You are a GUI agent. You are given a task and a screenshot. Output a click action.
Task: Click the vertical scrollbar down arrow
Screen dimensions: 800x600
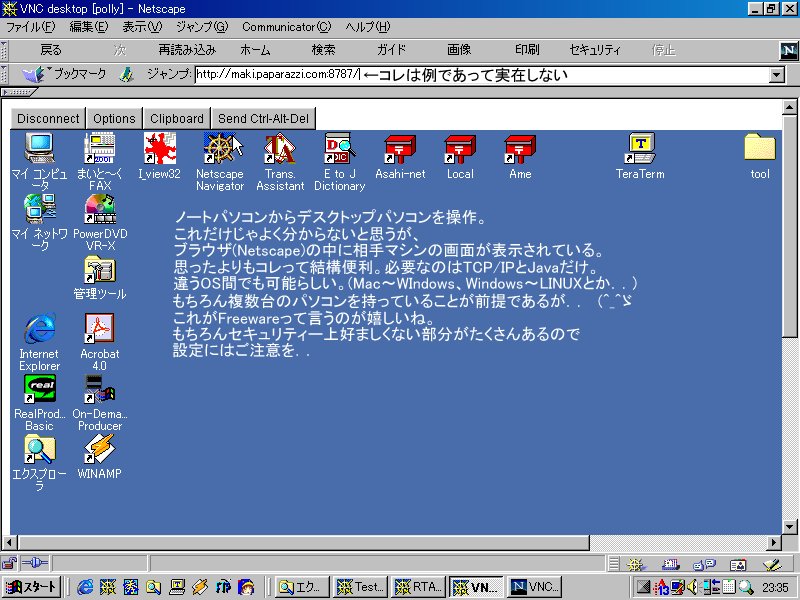789,527
